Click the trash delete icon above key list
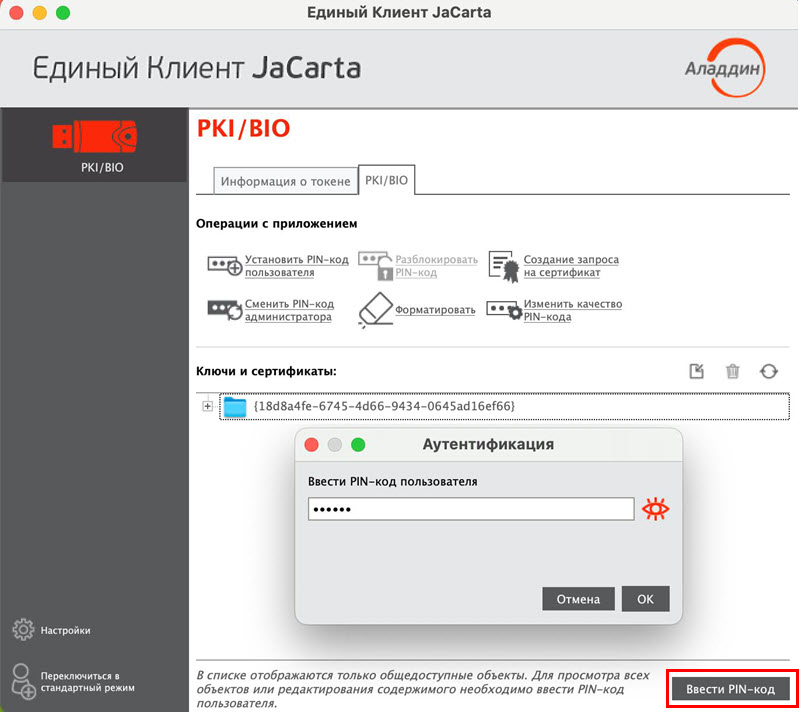Screen dimensions: 799x713 pos(732,371)
